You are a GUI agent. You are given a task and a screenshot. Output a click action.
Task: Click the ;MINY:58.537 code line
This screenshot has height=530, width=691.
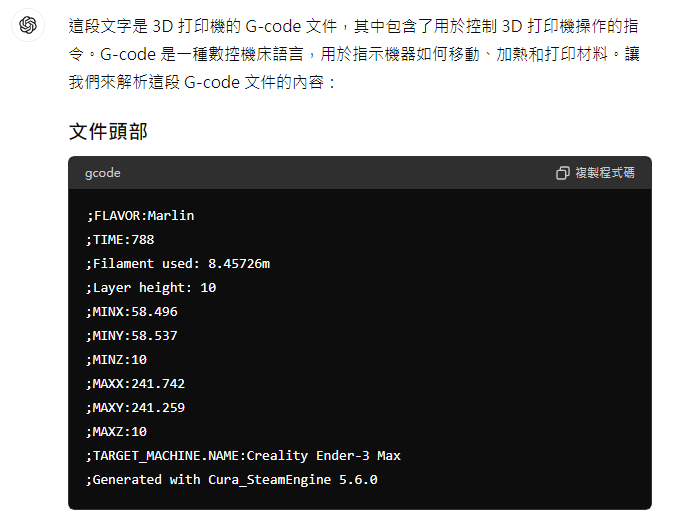(132, 336)
